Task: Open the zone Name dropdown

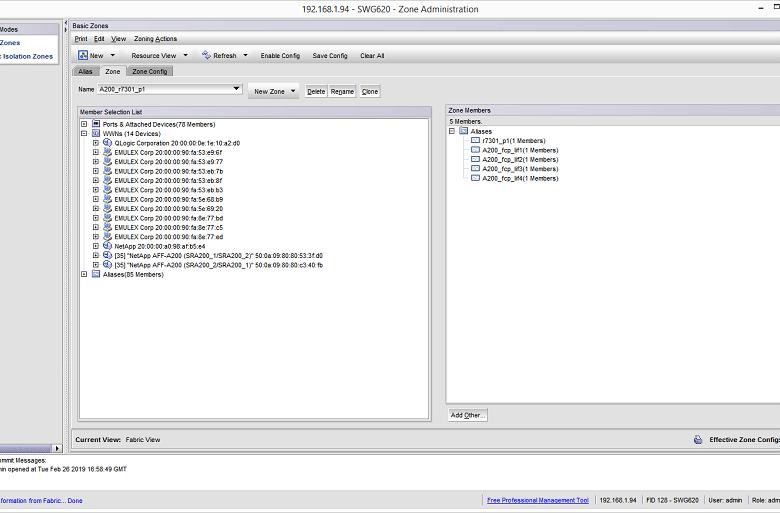Action: pyautogui.click(x=236, y=89)
